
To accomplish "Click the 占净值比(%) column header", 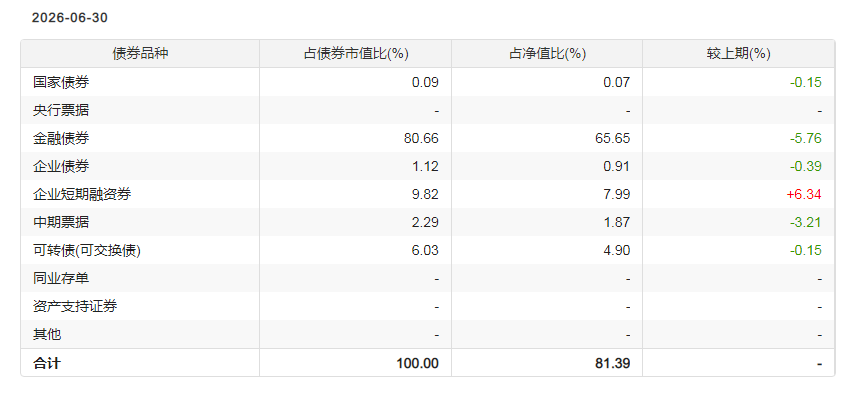I will coord(547,54).
